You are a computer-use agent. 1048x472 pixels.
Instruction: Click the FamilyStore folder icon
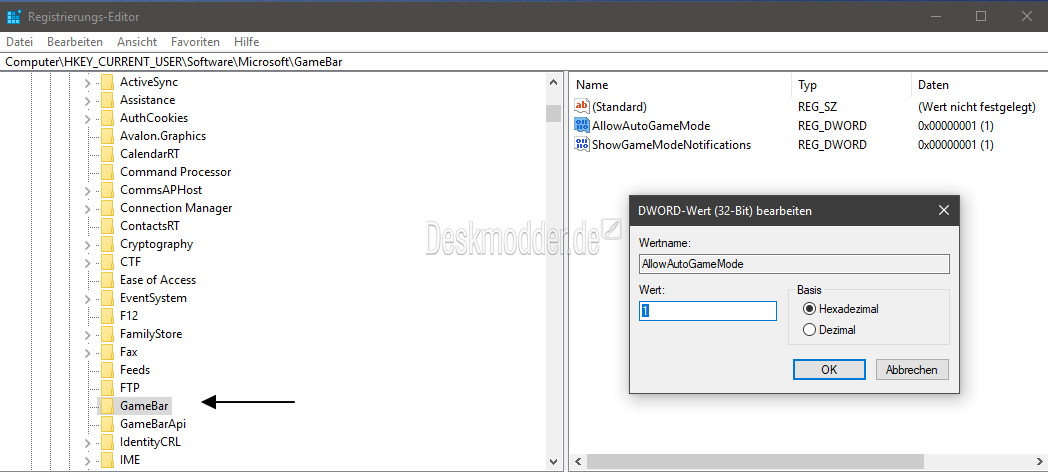point(107,334)
